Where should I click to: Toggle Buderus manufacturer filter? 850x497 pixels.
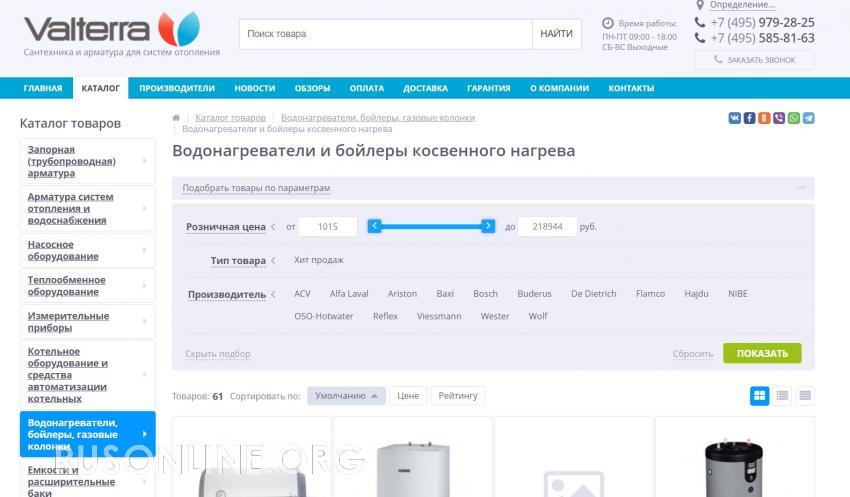(x=534, y=294)
